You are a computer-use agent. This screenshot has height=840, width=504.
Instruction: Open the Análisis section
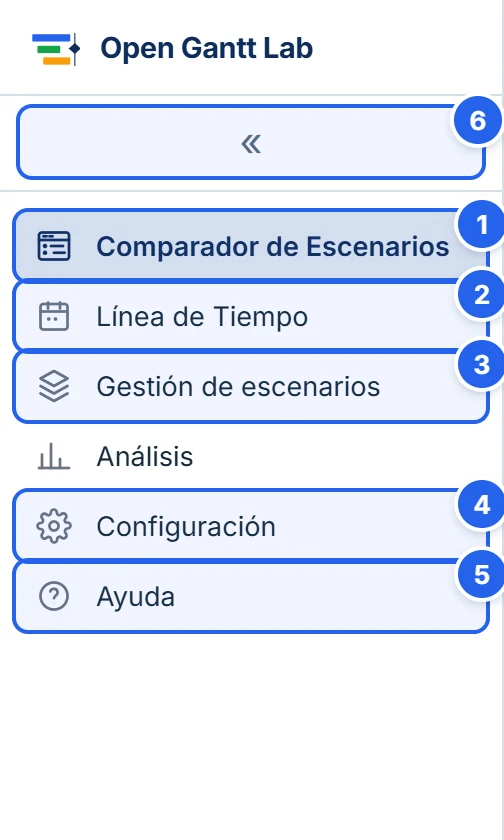pyautogui.click(x=251, y=456)
